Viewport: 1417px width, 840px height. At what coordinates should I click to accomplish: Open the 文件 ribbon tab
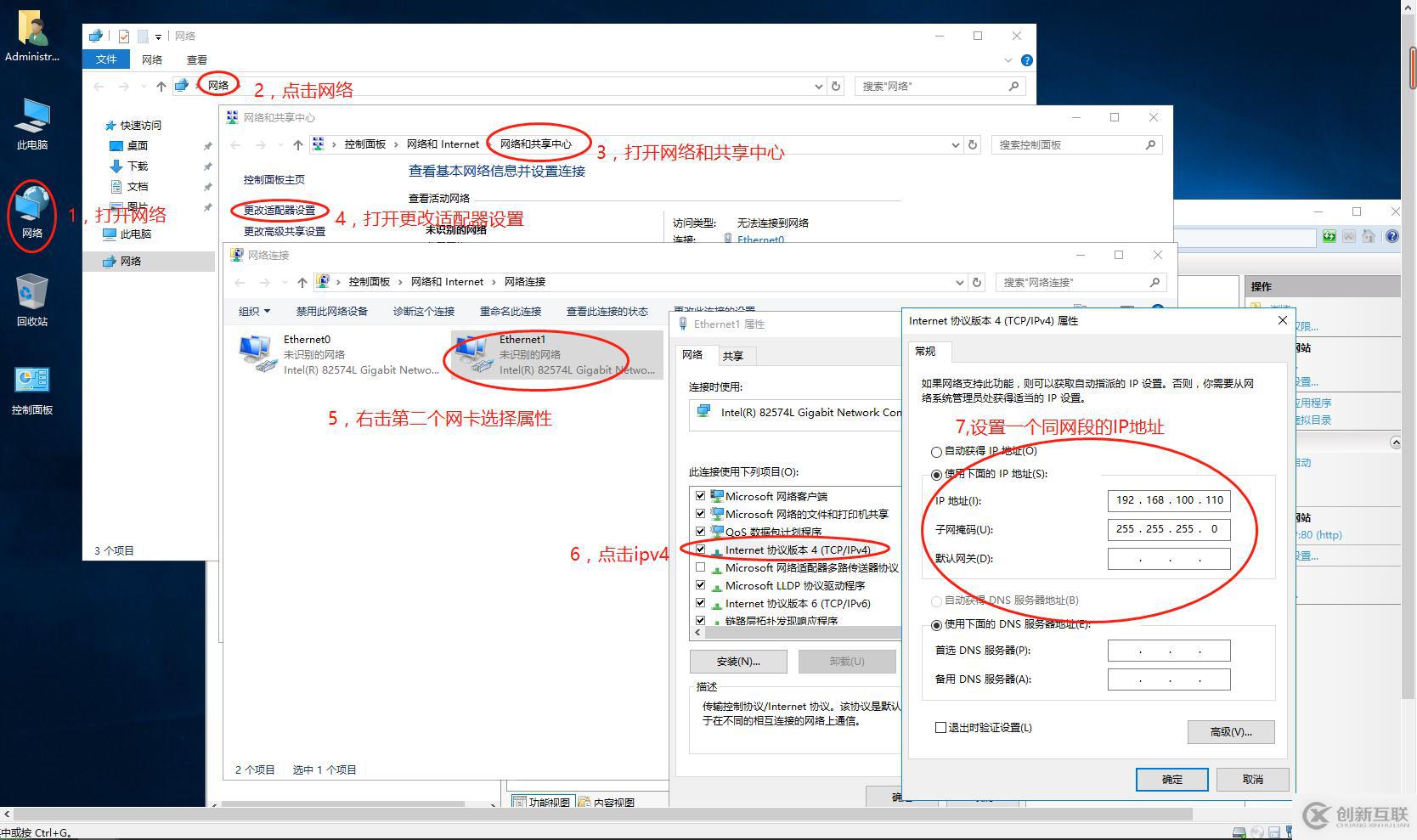(x=106, y=59)
